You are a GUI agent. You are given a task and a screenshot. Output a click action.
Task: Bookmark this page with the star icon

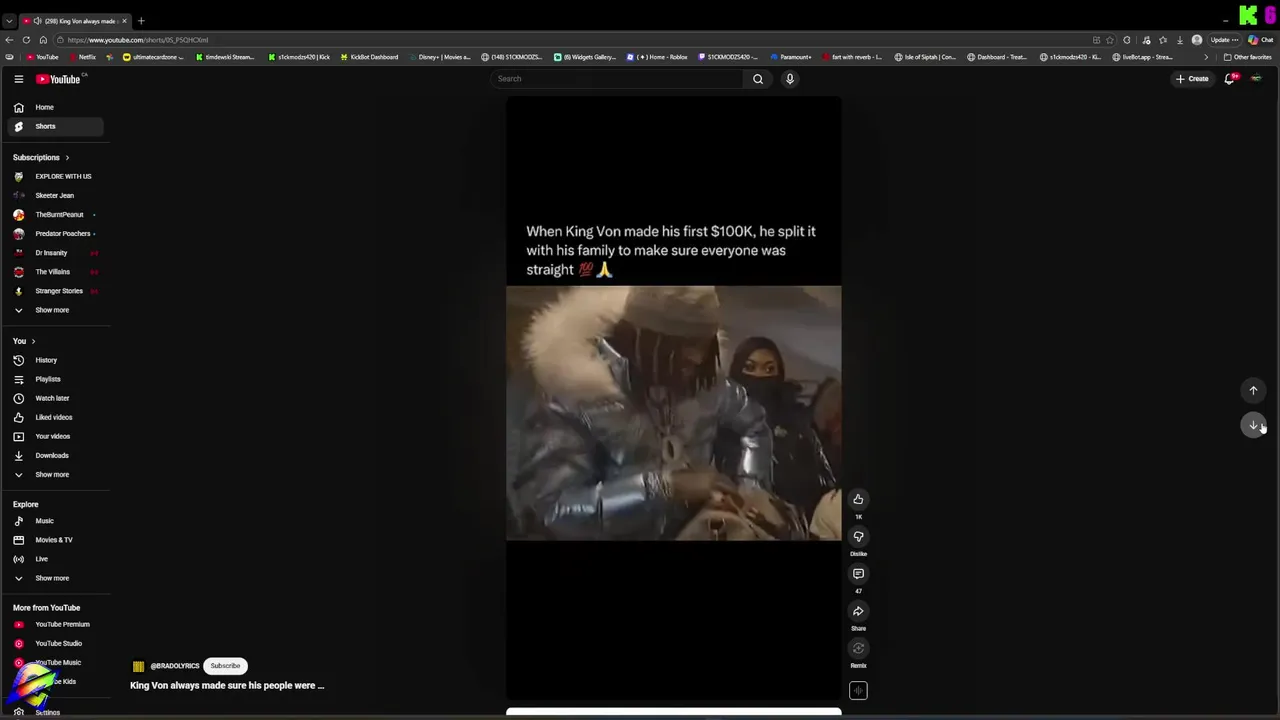tap(1110, 40)
